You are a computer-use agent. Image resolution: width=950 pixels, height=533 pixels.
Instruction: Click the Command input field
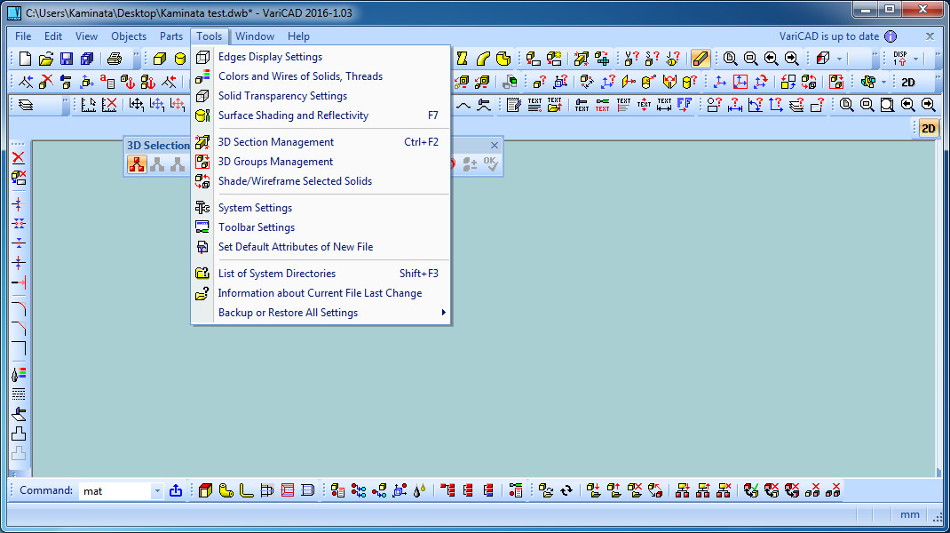click(x=115, y=491)
